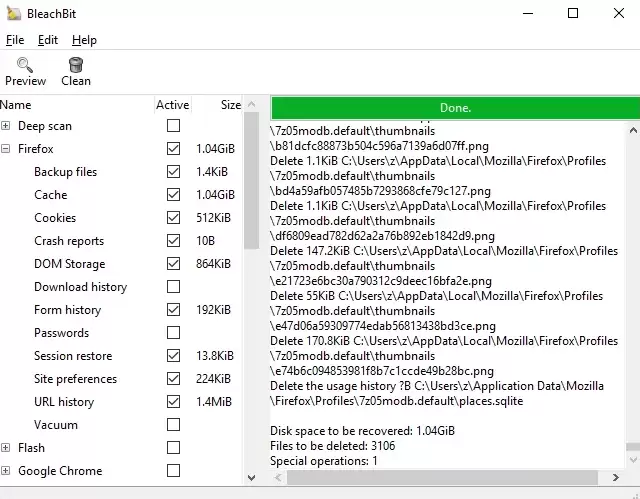Open the Help menu
Viewport: 640px width, 499px height.
pyautogui.click(x=84, y=40)
